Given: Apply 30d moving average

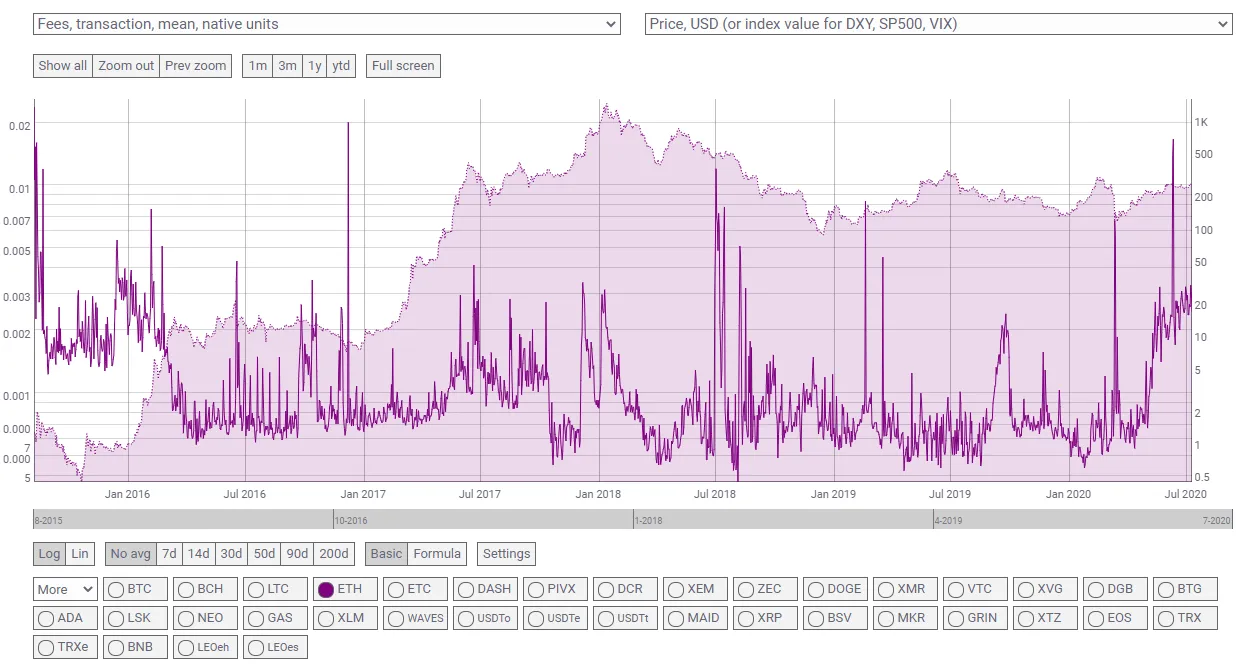Looking at the screenshot, I should click(232, 554).
